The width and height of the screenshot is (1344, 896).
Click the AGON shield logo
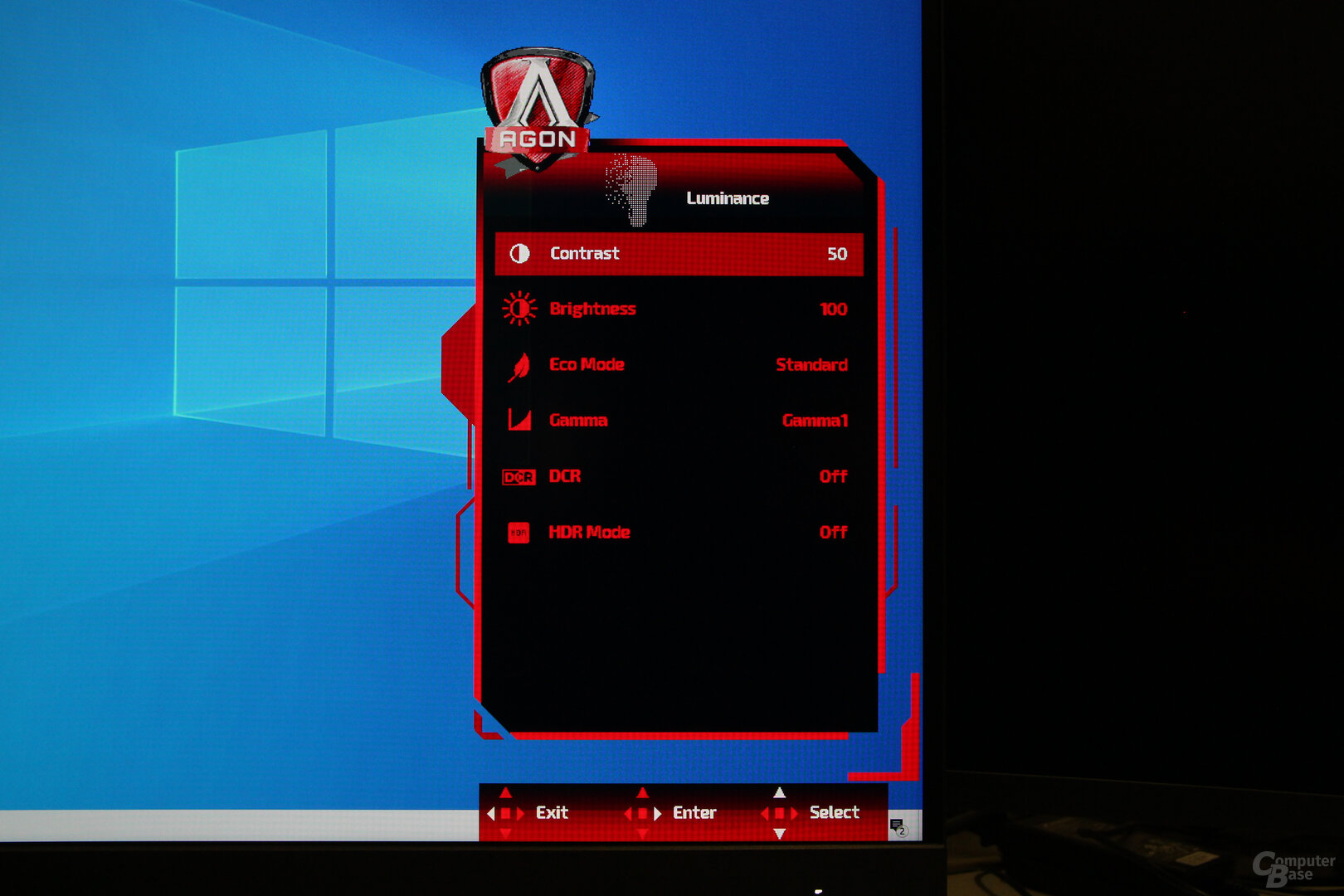point(539,111)
